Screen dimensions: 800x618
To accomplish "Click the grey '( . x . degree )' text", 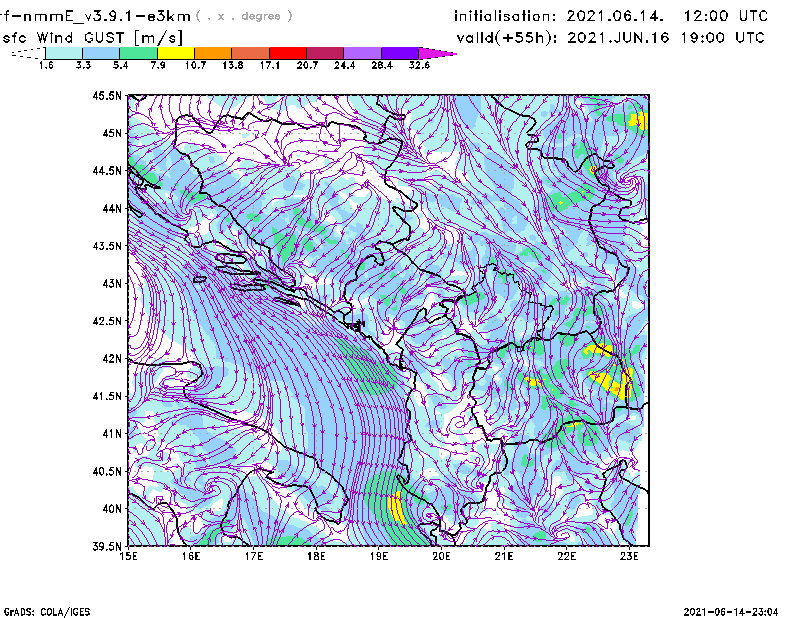I will tap(244, 16).
